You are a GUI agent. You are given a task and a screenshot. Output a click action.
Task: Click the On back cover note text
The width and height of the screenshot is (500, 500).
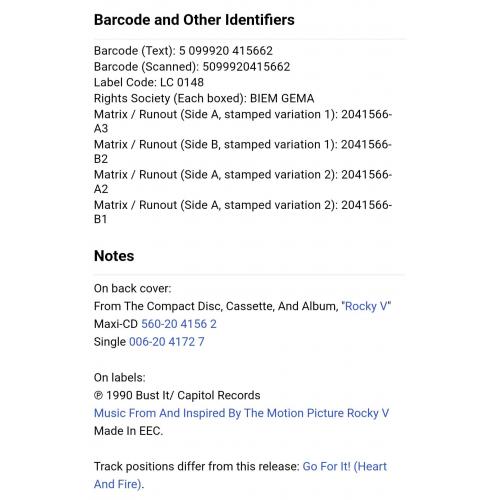(132, 288)
